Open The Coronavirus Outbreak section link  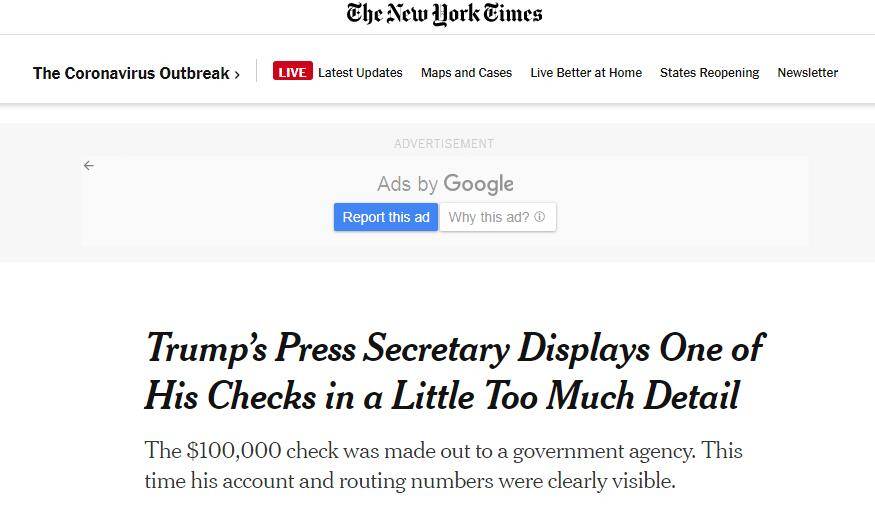pos(131,73)
